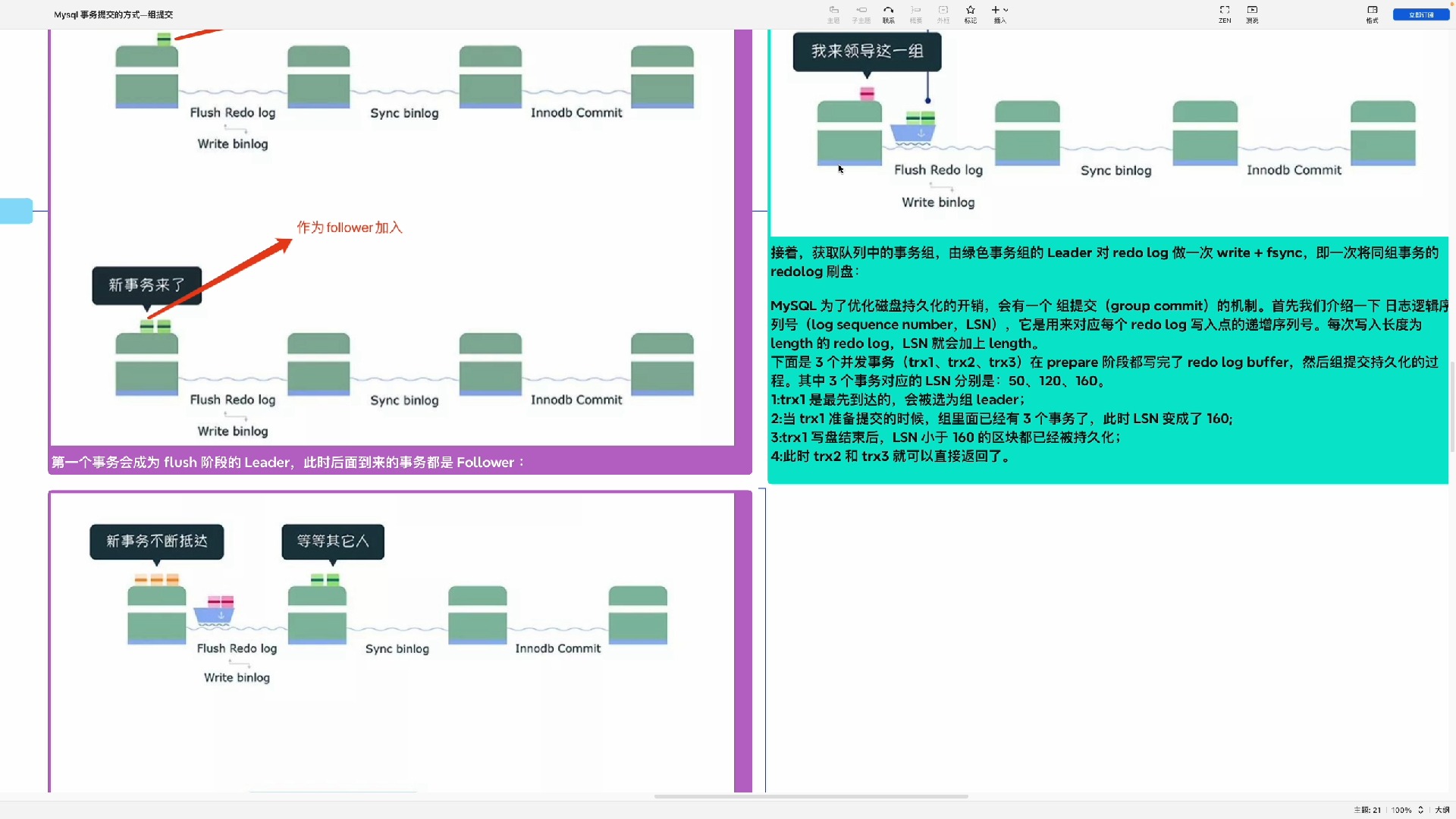
Task: Create a relationship with the 联系 tool
Action: pyautogui.click(x=887, y=14)
